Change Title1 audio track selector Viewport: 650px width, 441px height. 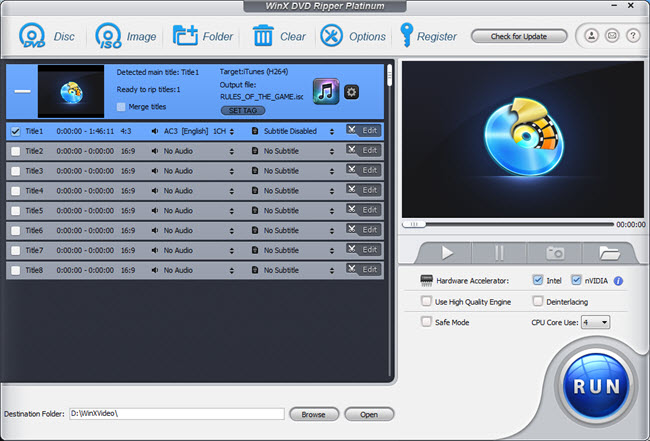pyautogui.click(x=232, y=131)
